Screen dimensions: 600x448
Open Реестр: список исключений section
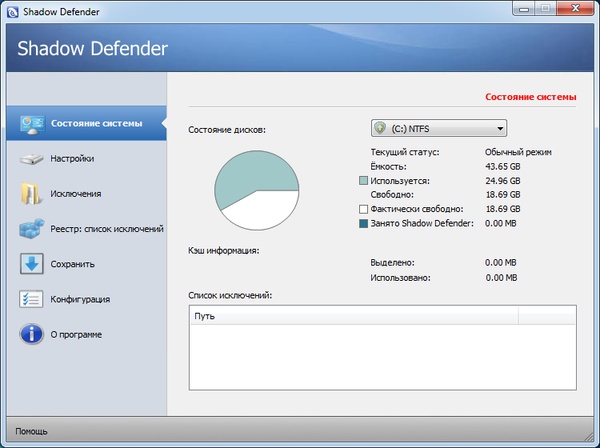coord(107,229)
